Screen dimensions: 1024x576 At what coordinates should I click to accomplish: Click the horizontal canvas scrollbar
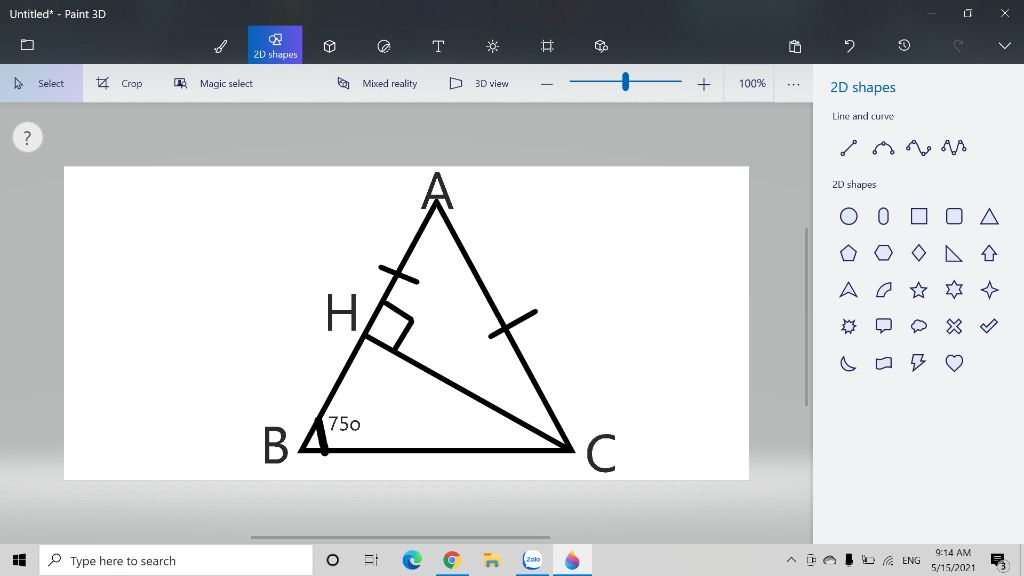coord(400,537)
